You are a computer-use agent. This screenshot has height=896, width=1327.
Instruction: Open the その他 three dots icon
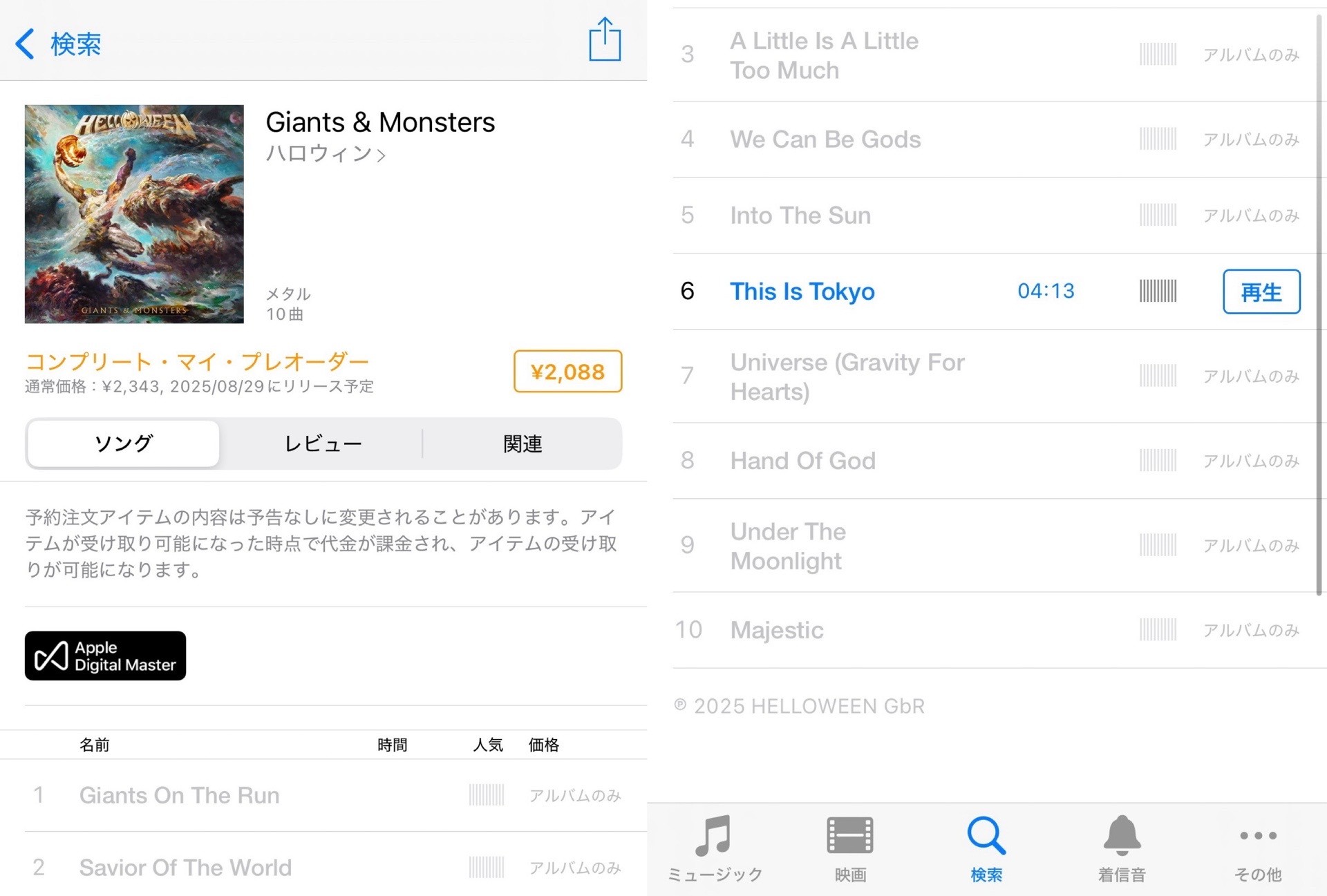tap(1258, 836)
